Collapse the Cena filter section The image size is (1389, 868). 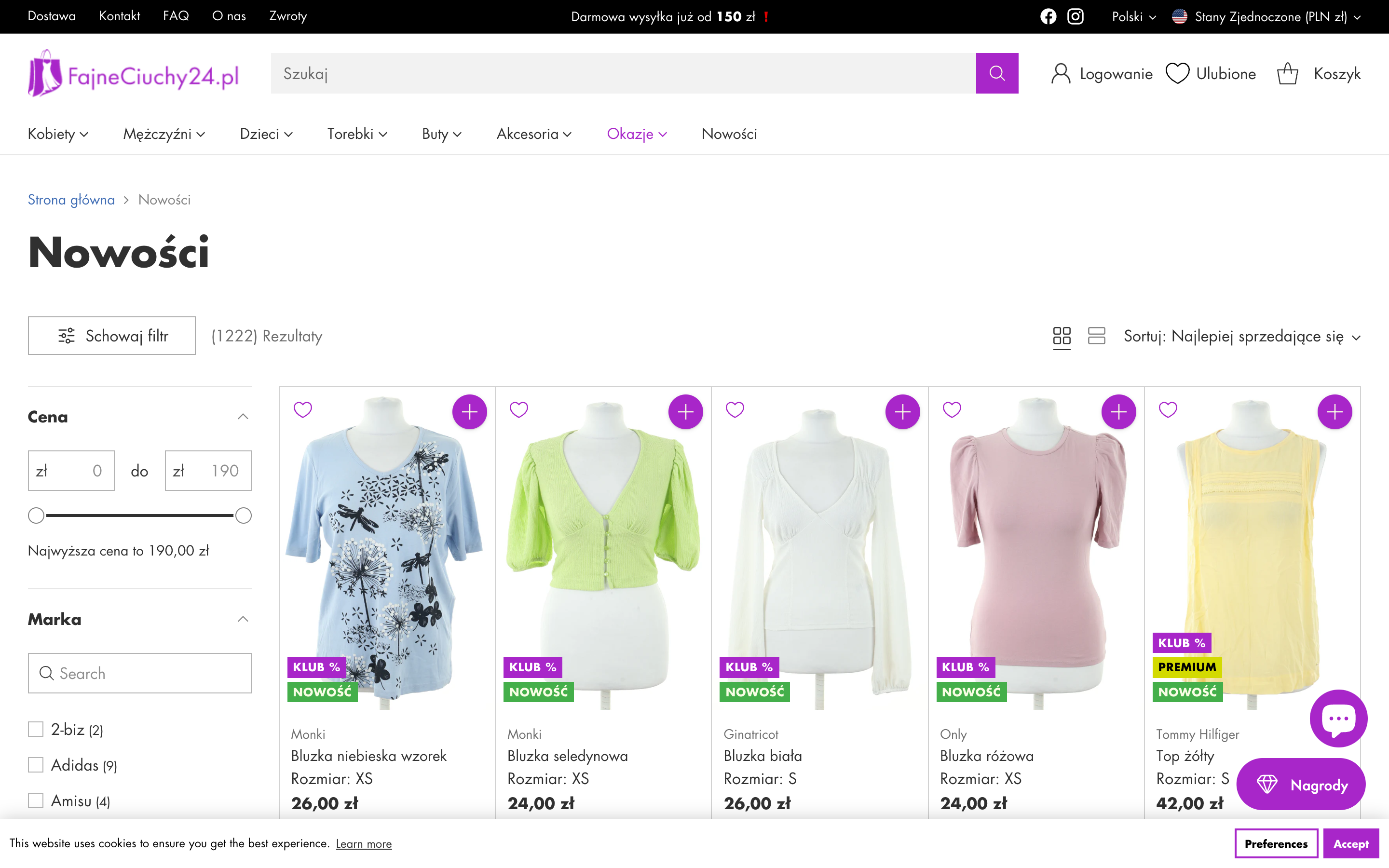pyautogui.click(x=244, y=416)
